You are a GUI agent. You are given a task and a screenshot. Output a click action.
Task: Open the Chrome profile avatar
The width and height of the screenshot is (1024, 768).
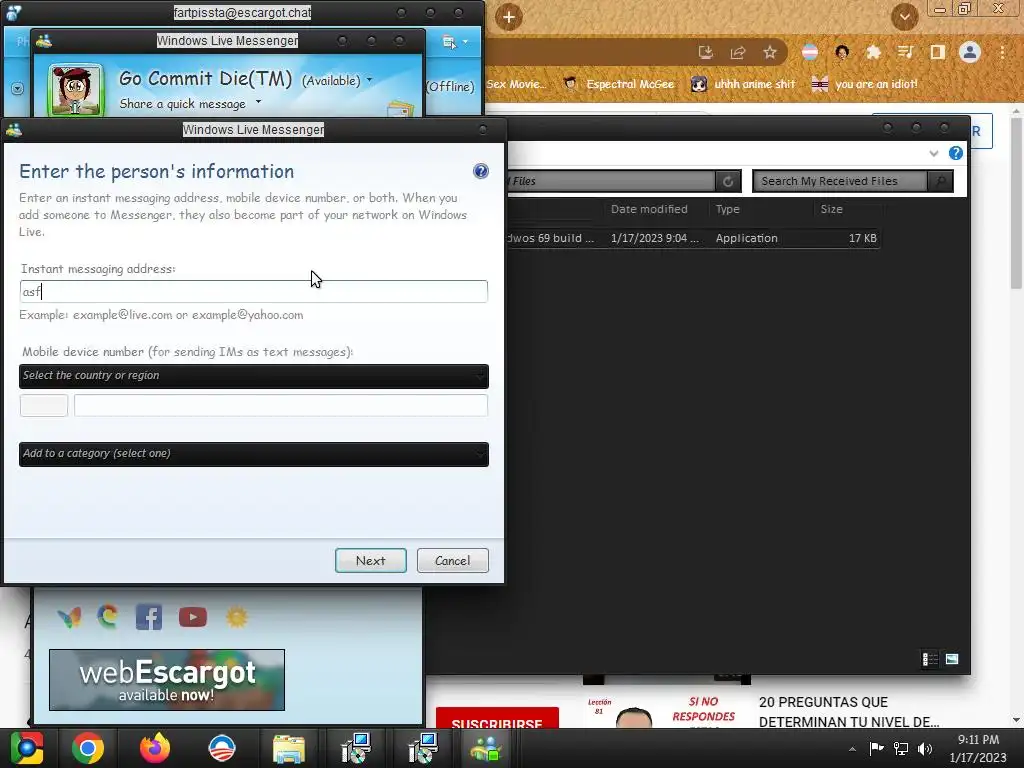[x=970, y=52]
